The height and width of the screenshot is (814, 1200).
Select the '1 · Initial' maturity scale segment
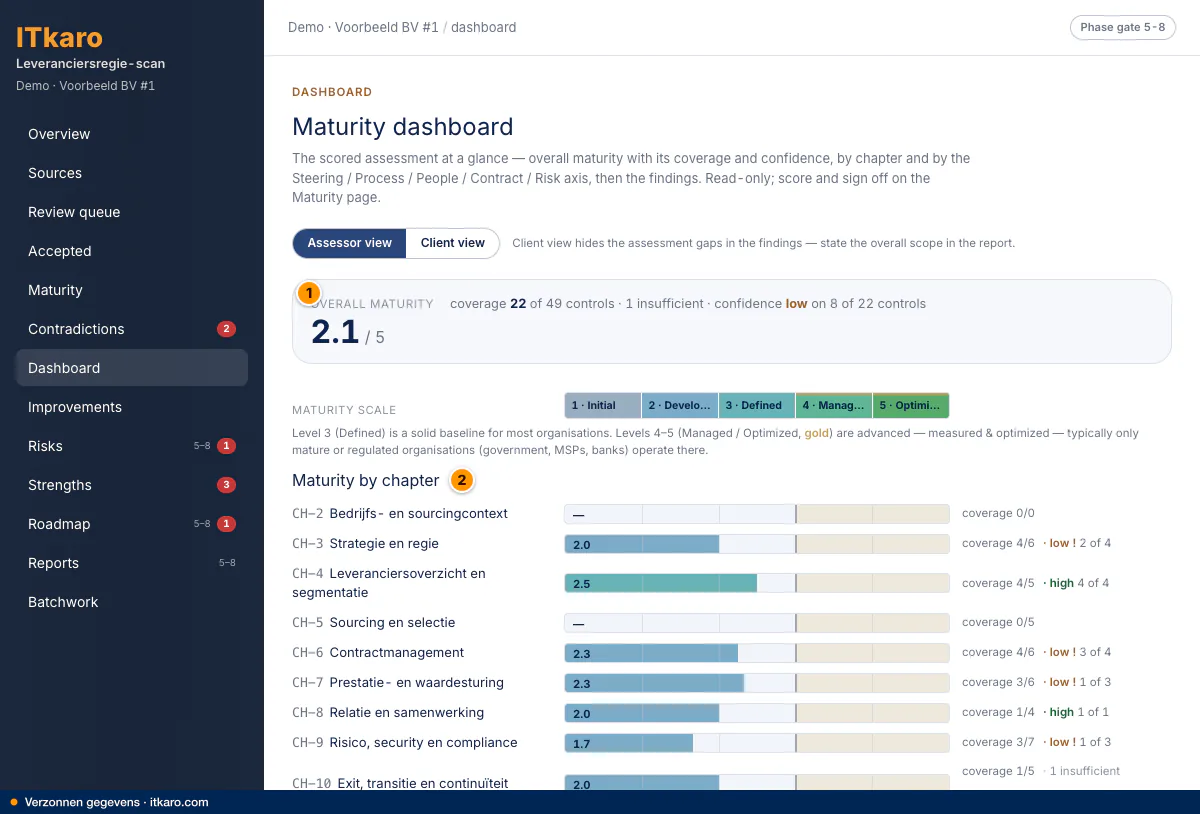(603, 405)
